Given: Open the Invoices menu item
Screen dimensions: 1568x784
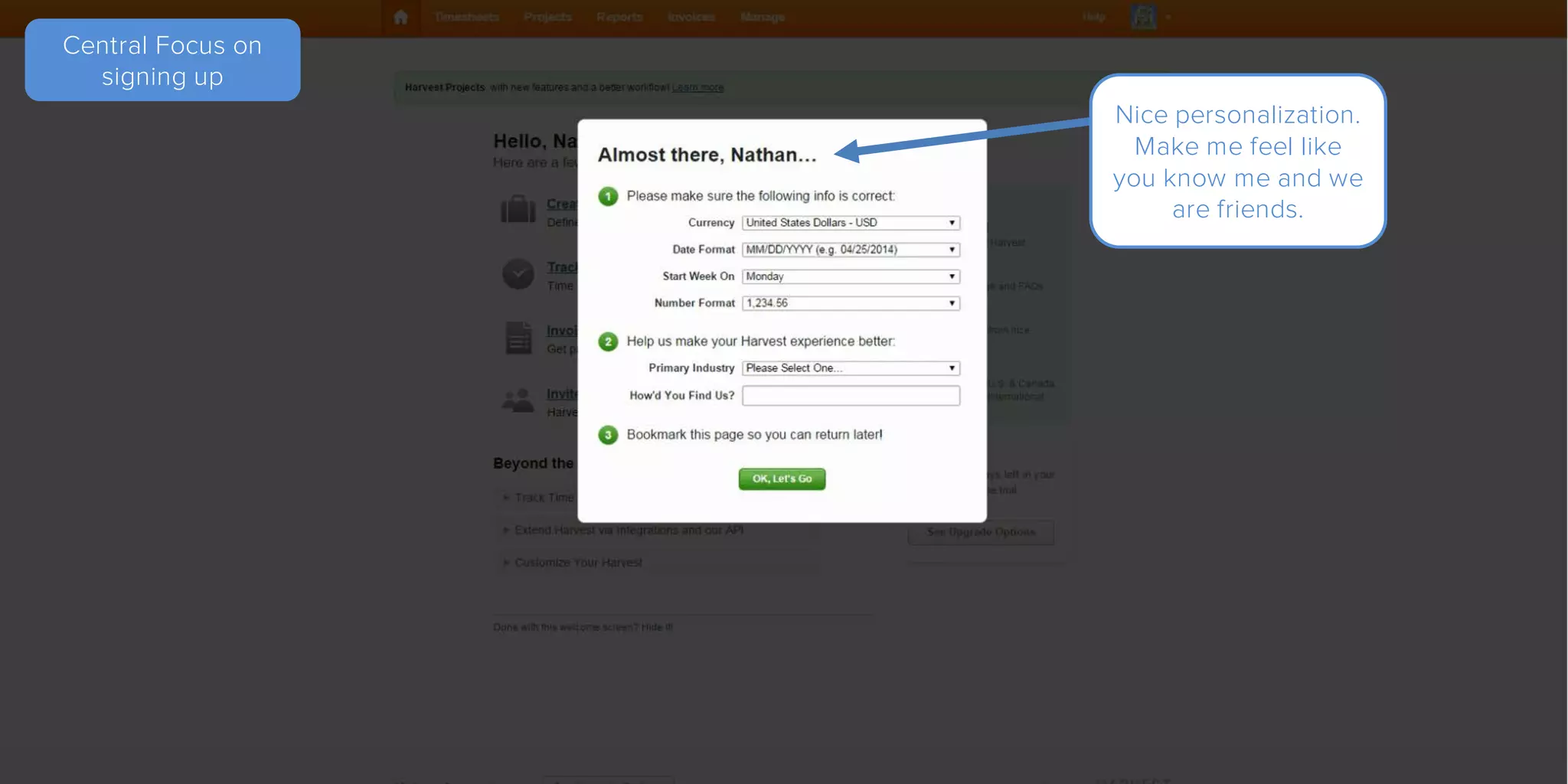Looking at the screenshot, I should click(x=691, y=17).
